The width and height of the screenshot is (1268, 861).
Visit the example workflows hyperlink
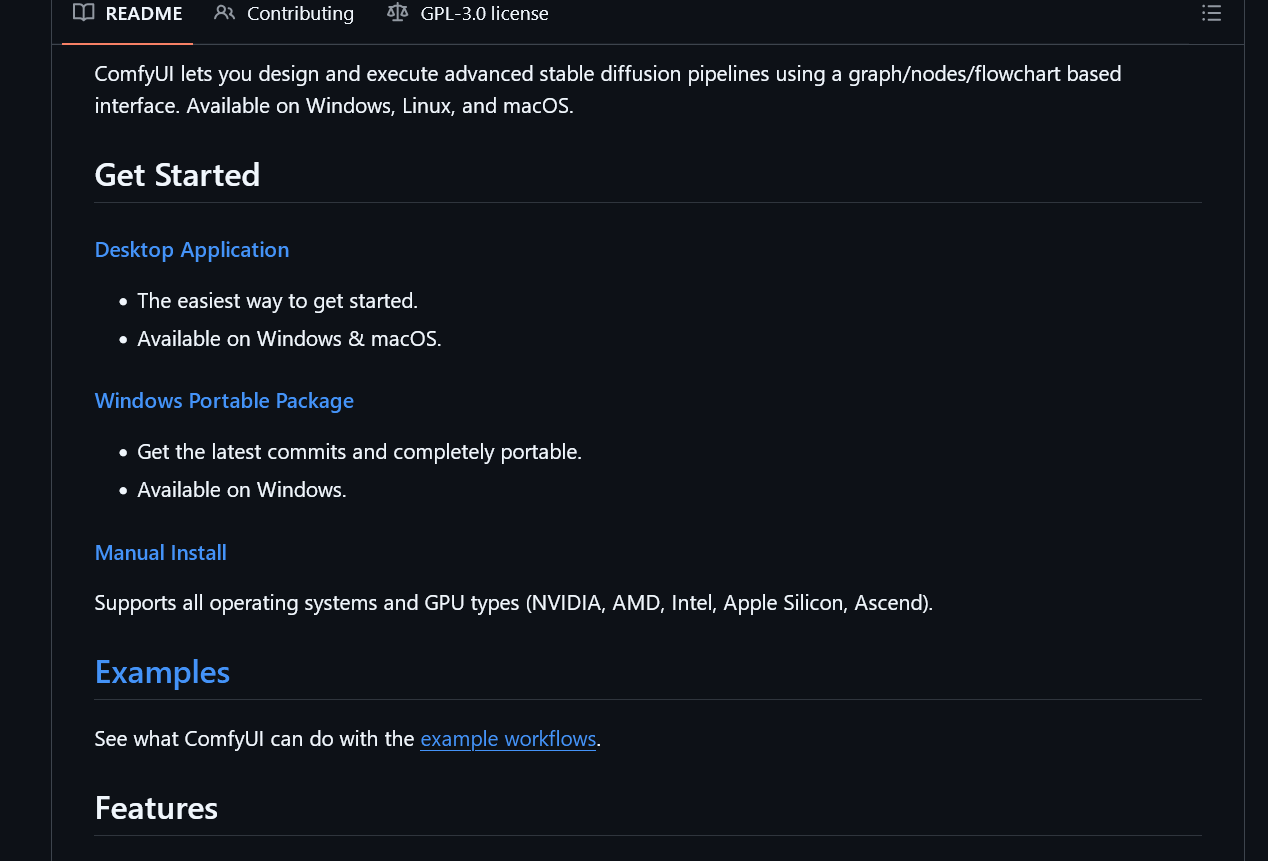(x=508, y=739)
